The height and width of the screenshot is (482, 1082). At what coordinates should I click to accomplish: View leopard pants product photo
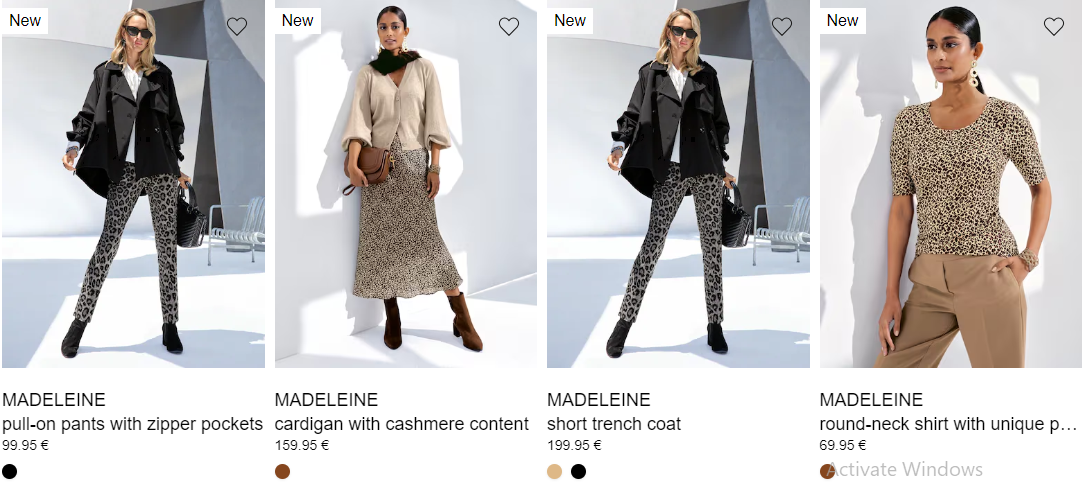pyautogui.click(x=133, y=184)
